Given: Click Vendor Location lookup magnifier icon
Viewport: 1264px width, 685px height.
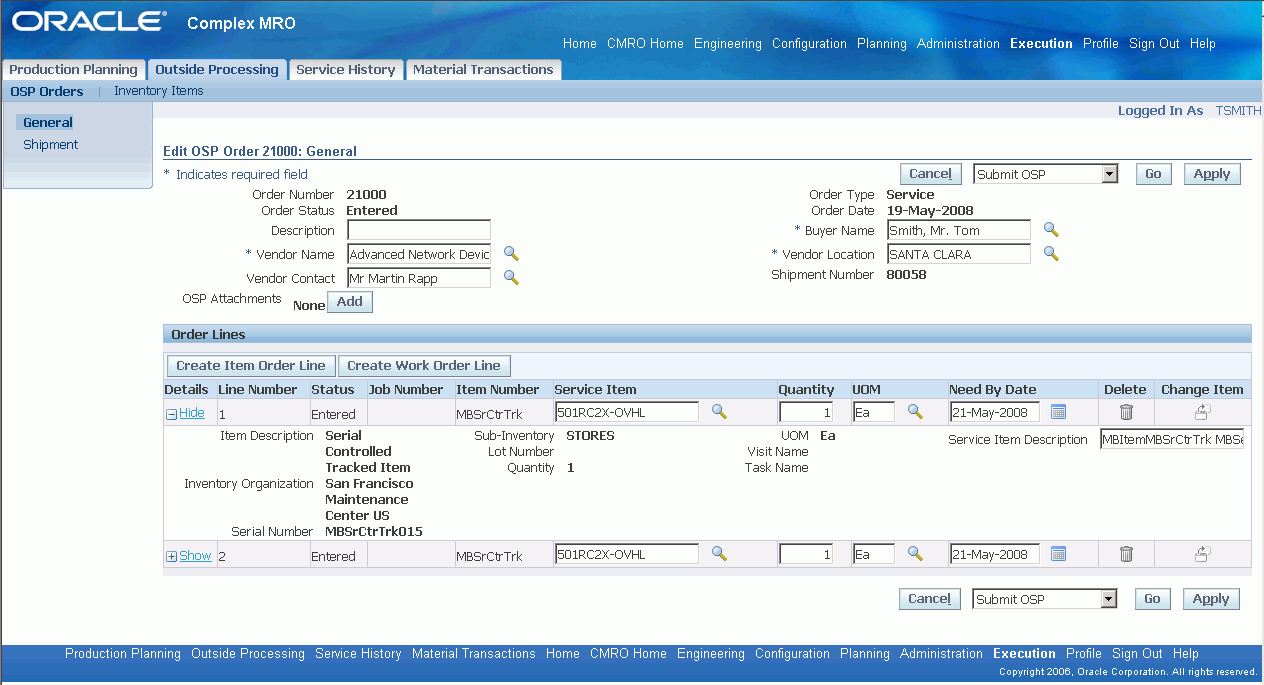Looking at the screenshot, I should click(1051, 254).
